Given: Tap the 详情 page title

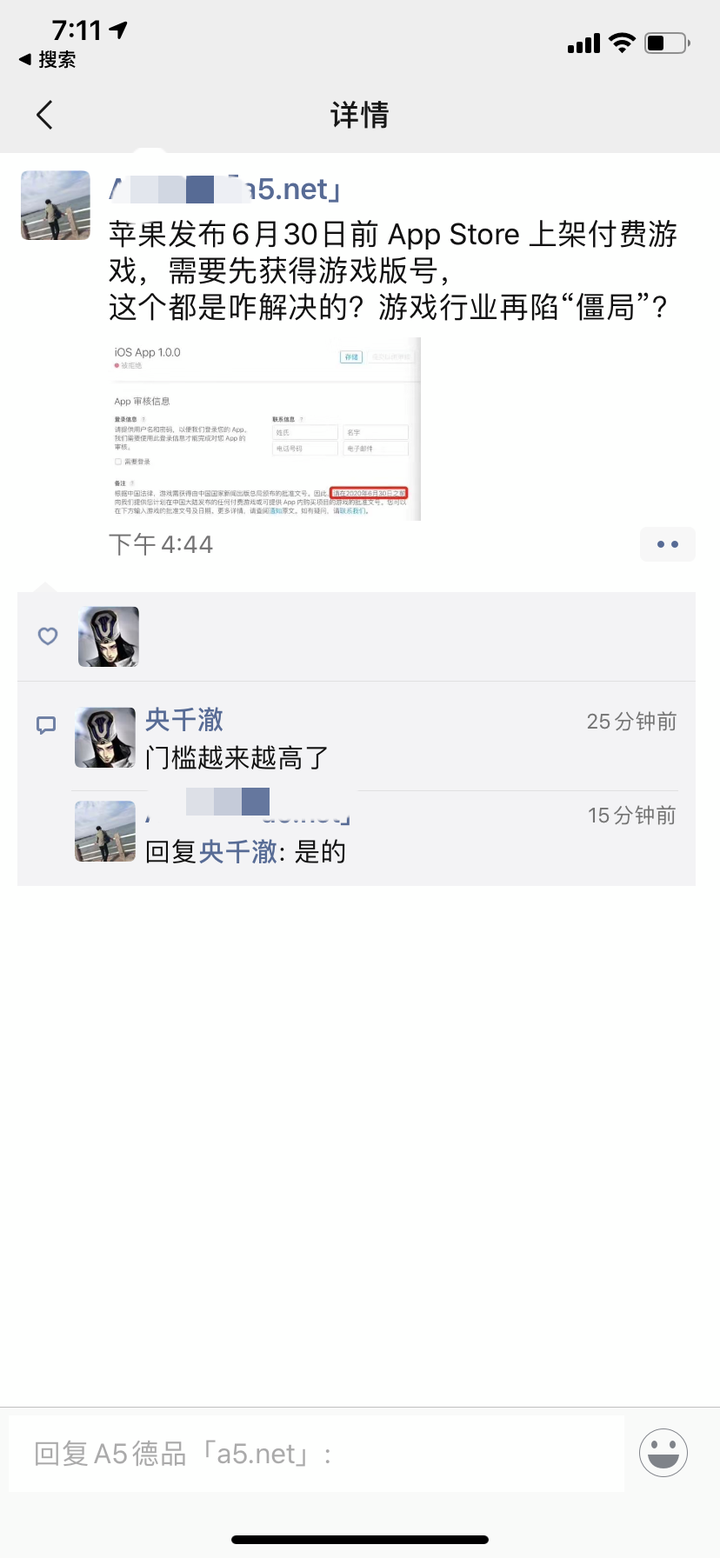Looking at the screenshot, I should click(x=359, y=115).
